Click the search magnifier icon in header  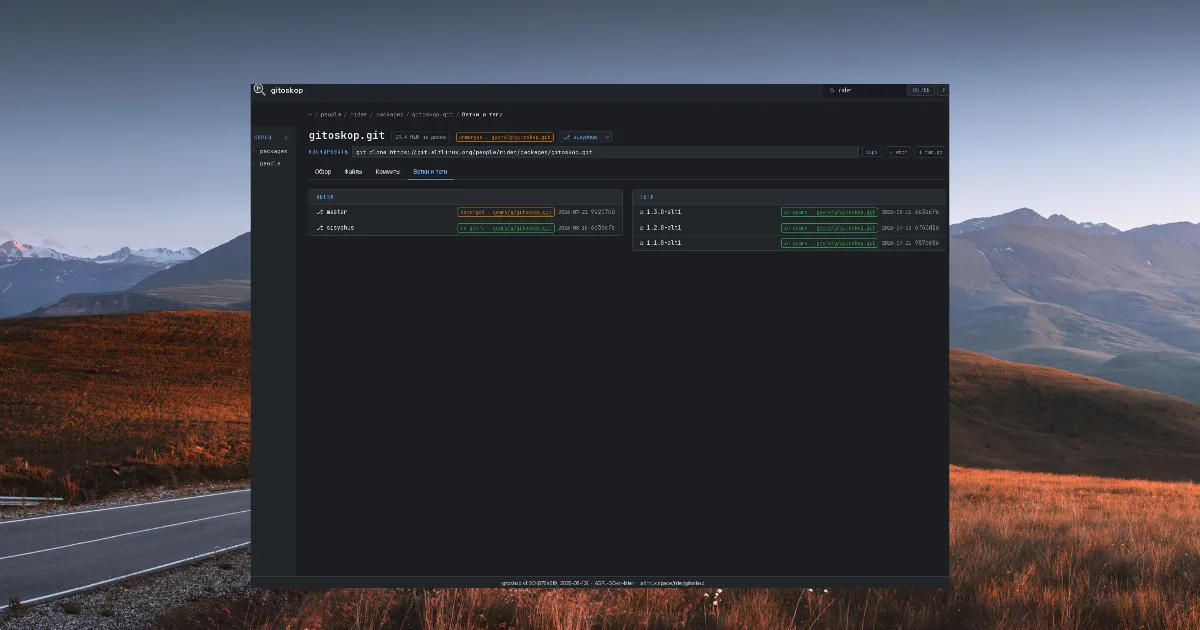click(x=832, y=90)
